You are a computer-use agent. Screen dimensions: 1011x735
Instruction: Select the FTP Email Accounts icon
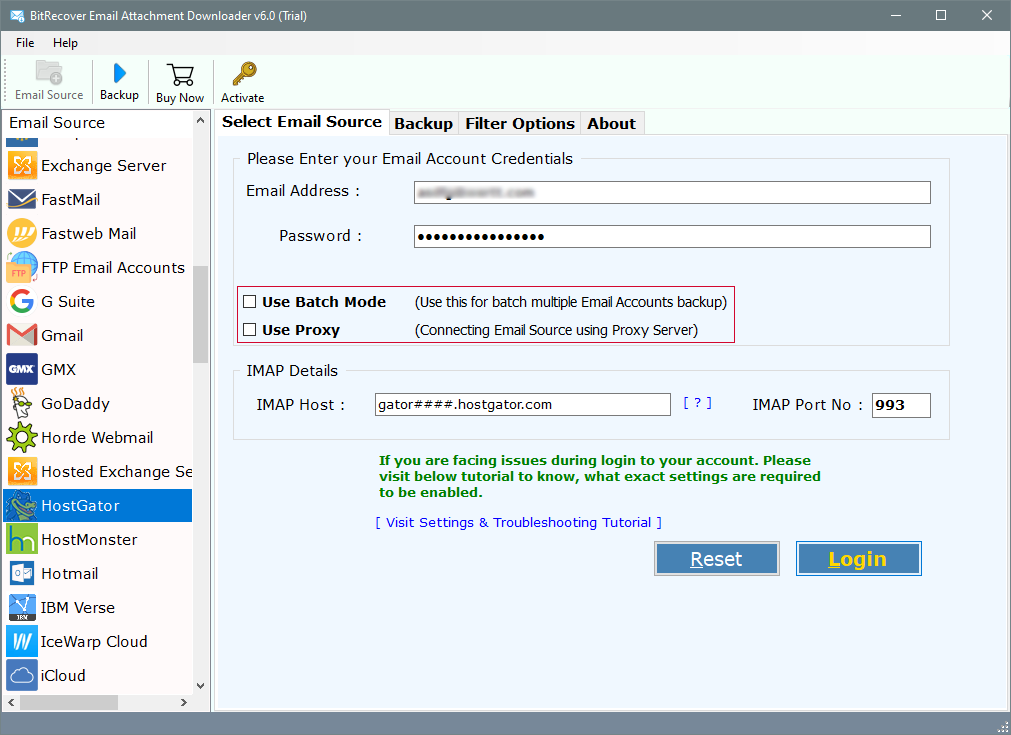point(22,268)
